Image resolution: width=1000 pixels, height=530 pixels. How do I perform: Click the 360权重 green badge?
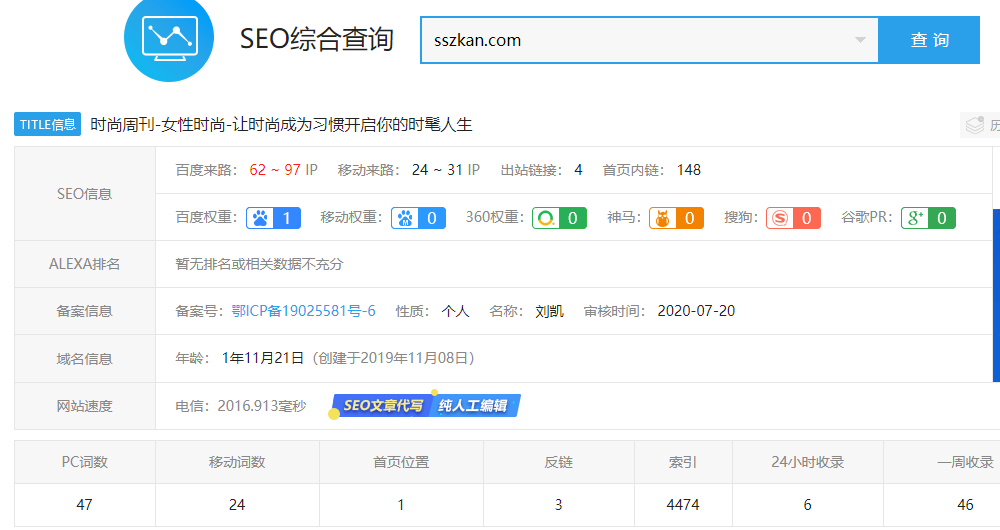click(559, 217)
